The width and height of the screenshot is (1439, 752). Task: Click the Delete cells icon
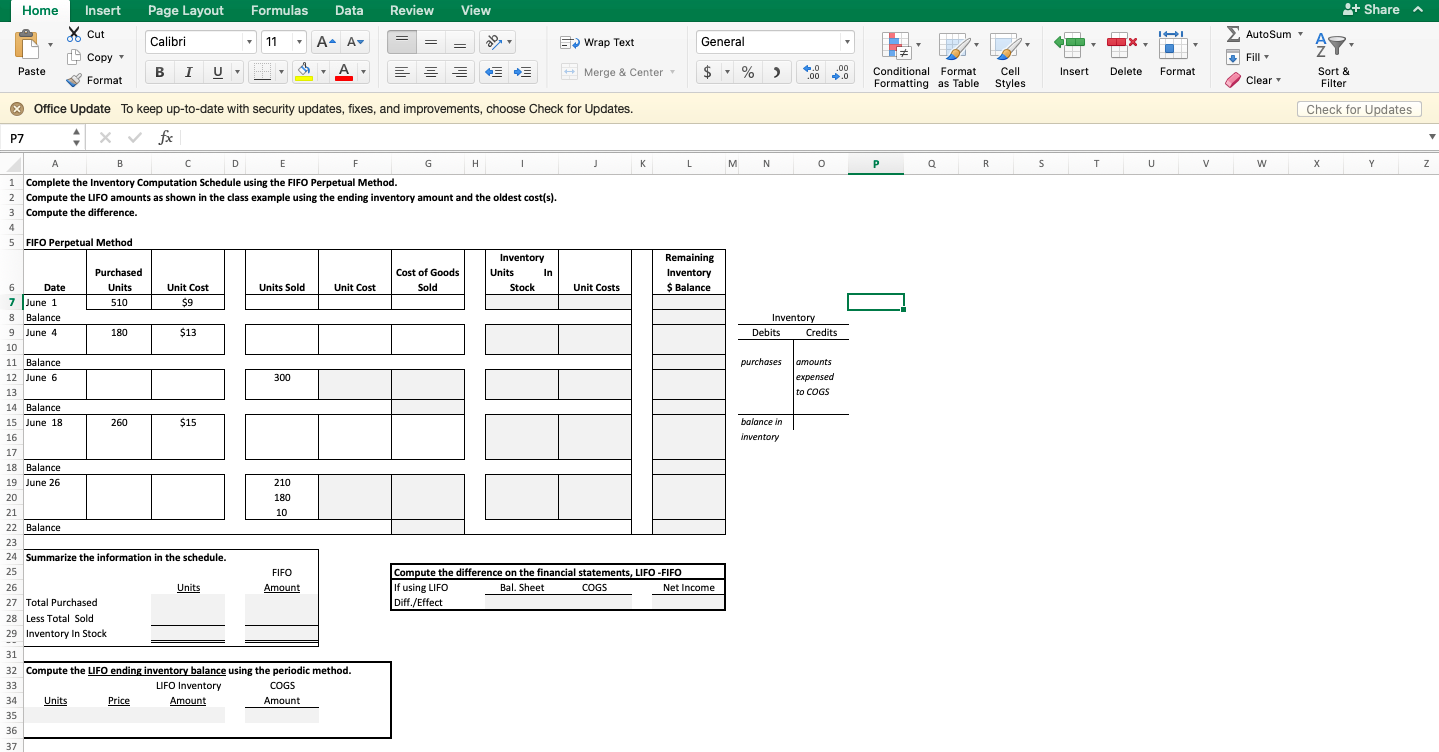(1120, 43)
